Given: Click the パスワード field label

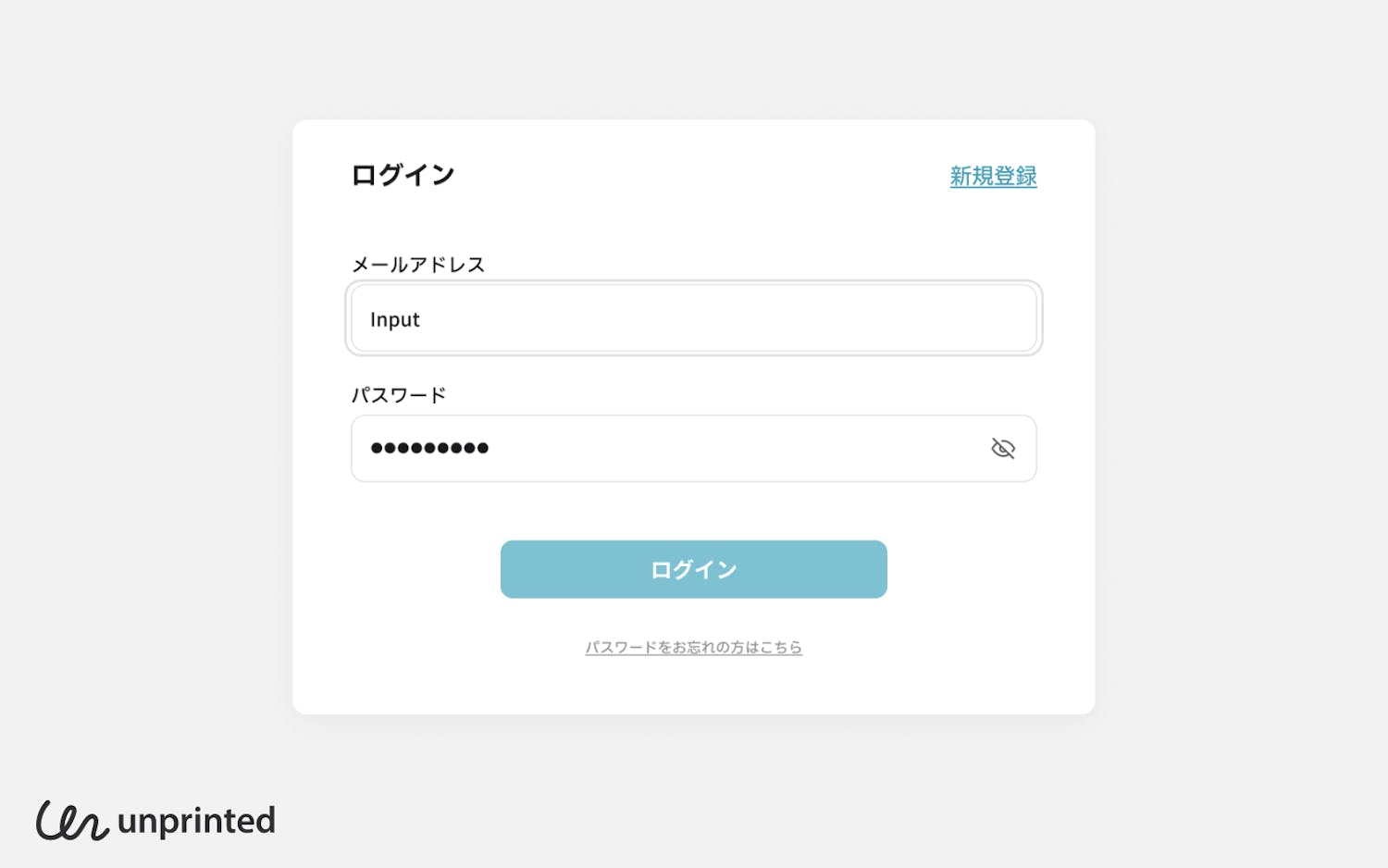Looking at the screenshot, I should click(399, 395).
